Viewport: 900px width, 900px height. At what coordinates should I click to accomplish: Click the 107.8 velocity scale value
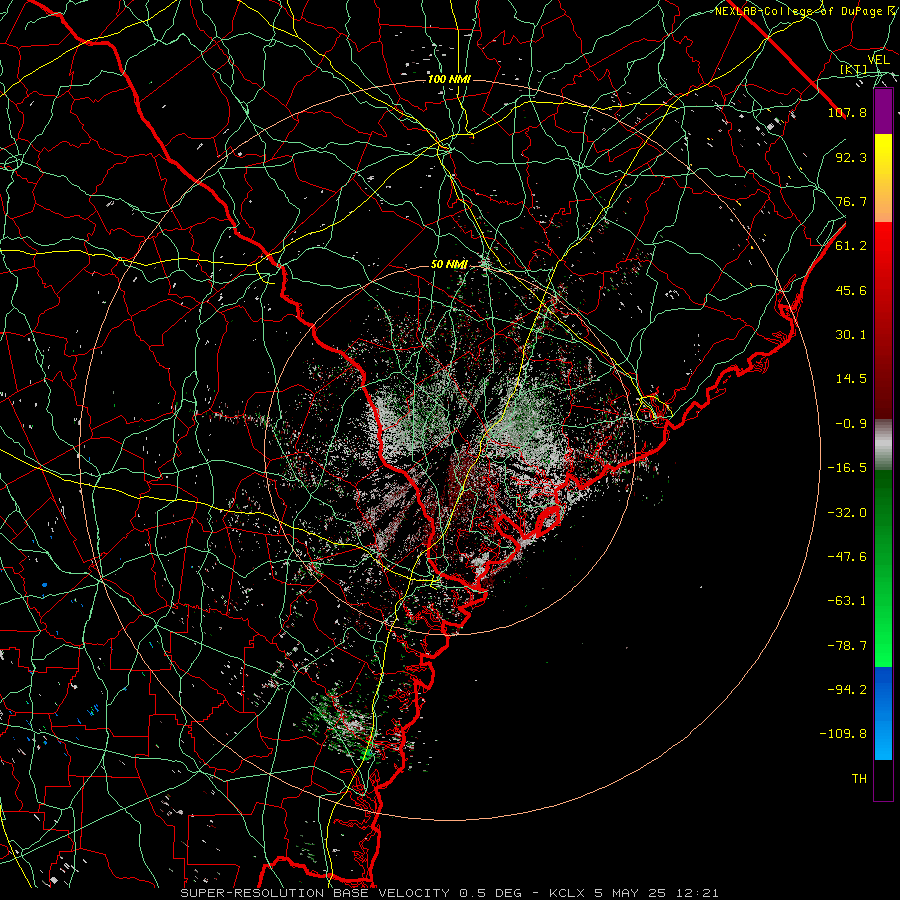click(847, 112)
